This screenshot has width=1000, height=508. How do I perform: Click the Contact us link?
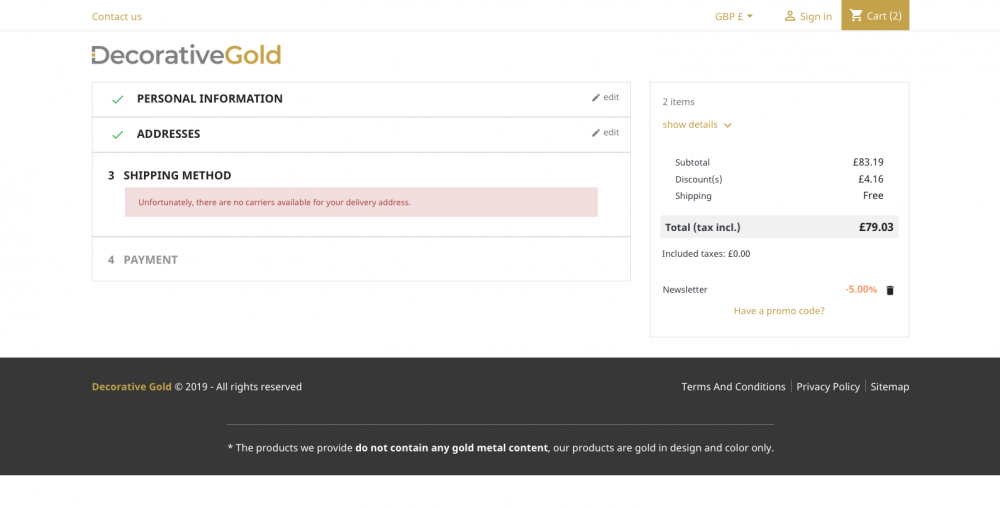(x=117, y=17)
